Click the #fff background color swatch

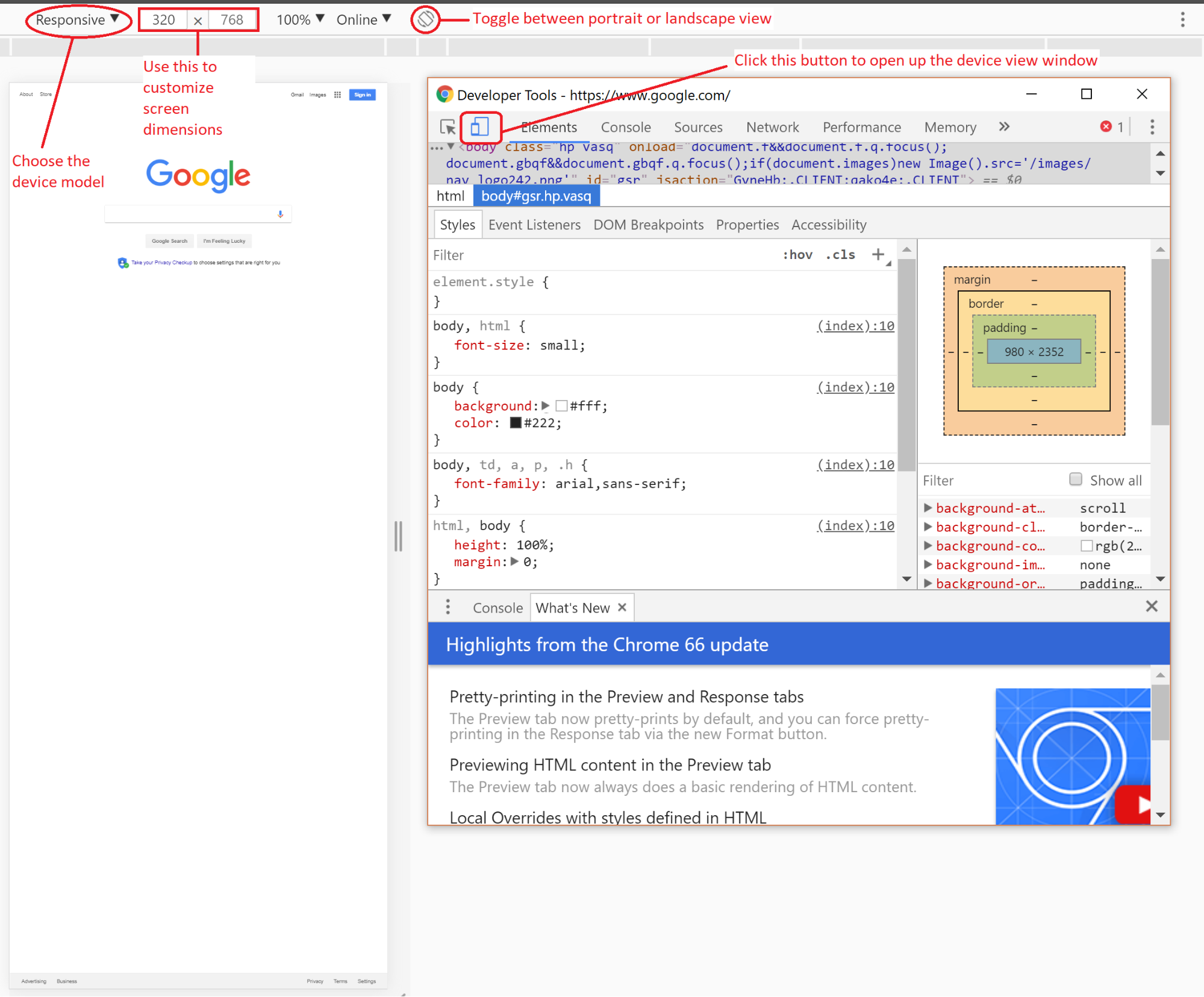(561, 406)
